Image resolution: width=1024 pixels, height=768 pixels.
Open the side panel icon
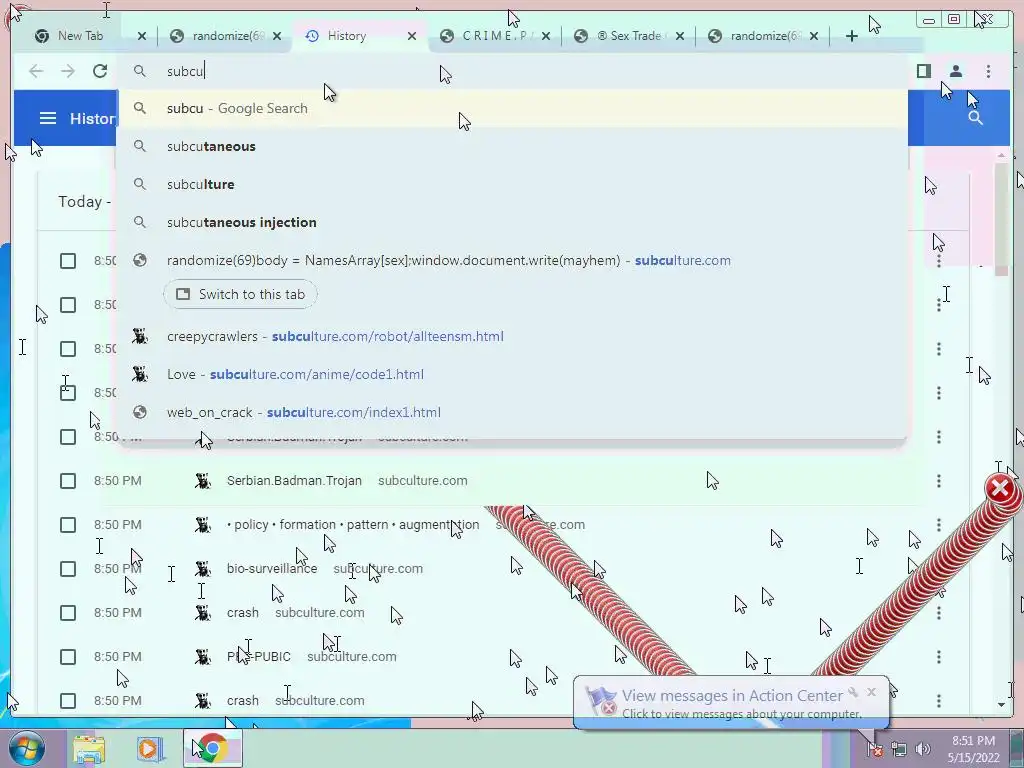[x=923, y=71]
